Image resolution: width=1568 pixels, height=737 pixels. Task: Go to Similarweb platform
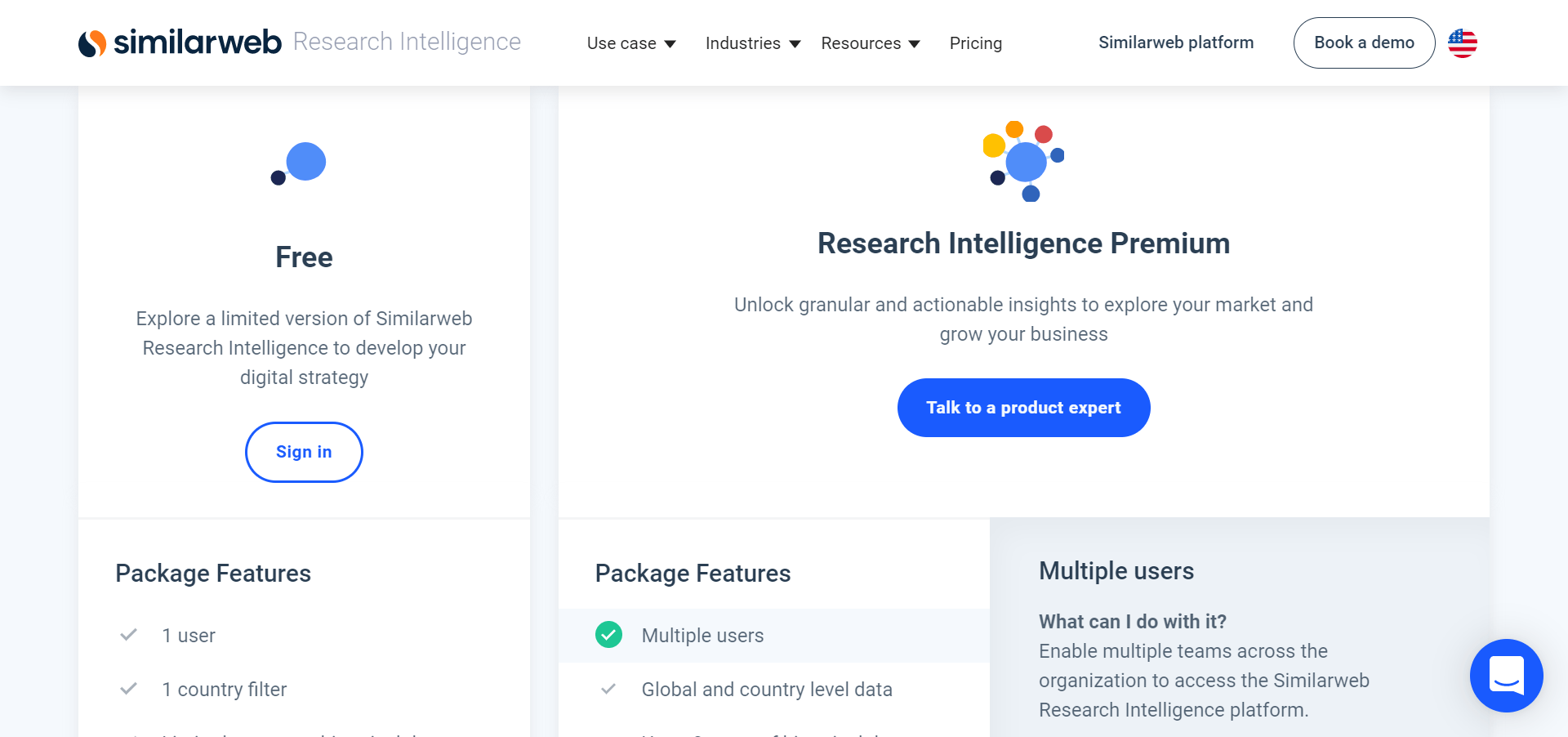(1176, 42)
